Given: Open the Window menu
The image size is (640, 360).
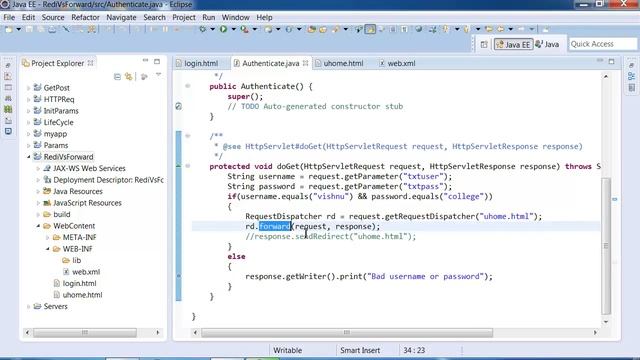Looking at the screenshot, I should [236, 18].
